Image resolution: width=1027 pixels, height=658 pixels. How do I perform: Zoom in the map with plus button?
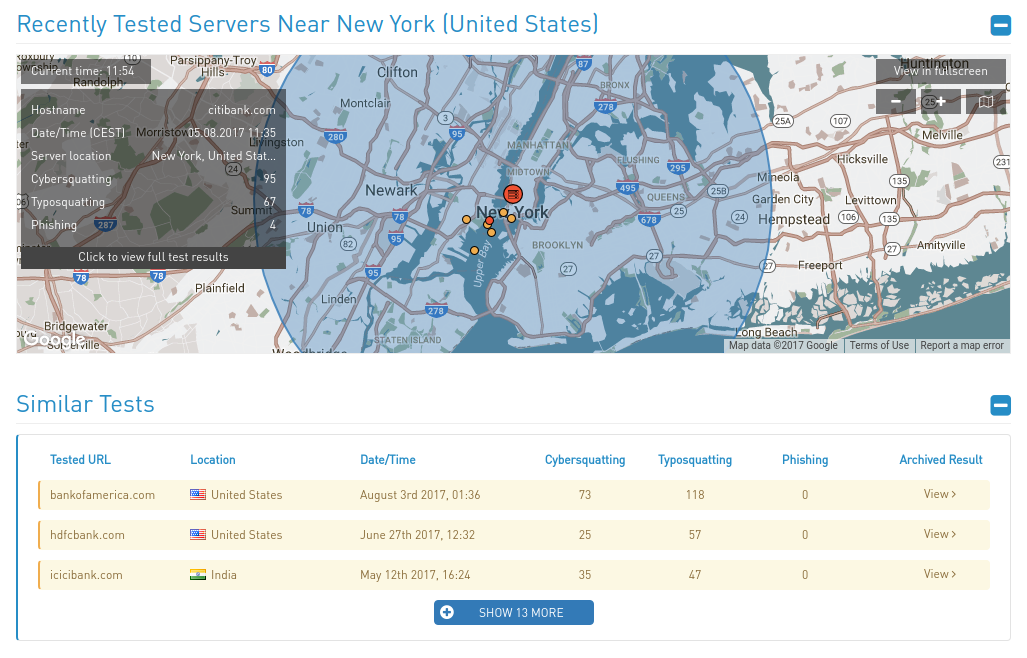(x=941, y=101)
